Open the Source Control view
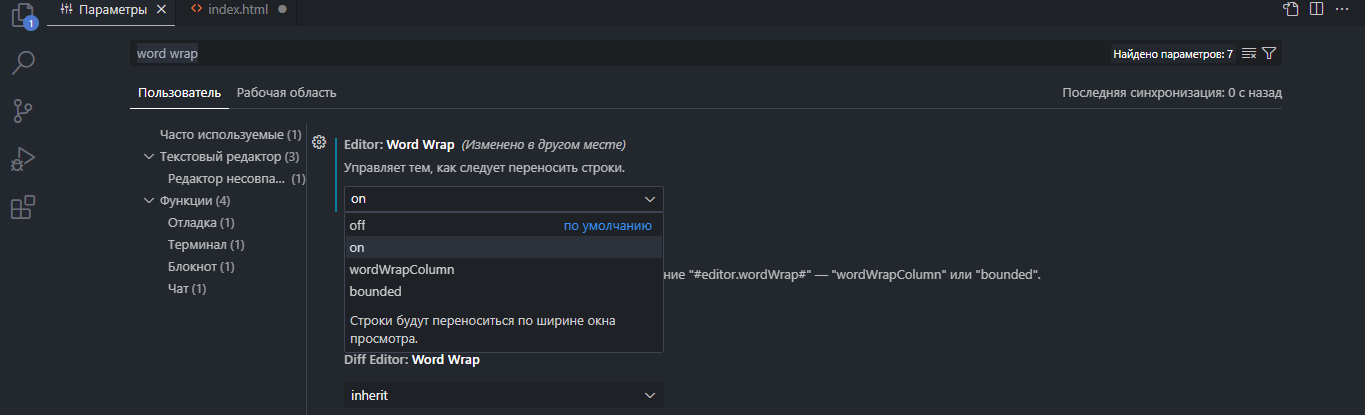Viewport: 1365px width, 415px height. tap(22, 110)
